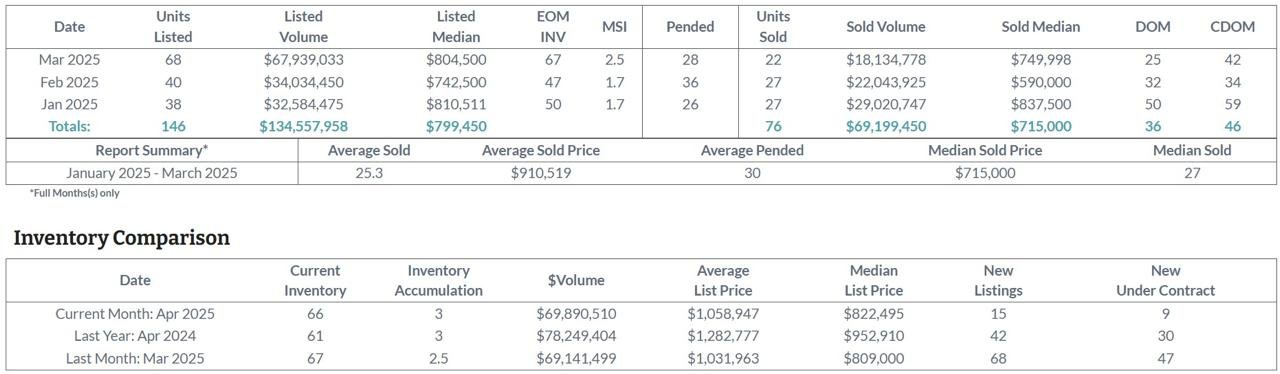The image size is (1280, 374).
Task: Click the Last Month: Mar 2025 row
Action: pos(641,358)
